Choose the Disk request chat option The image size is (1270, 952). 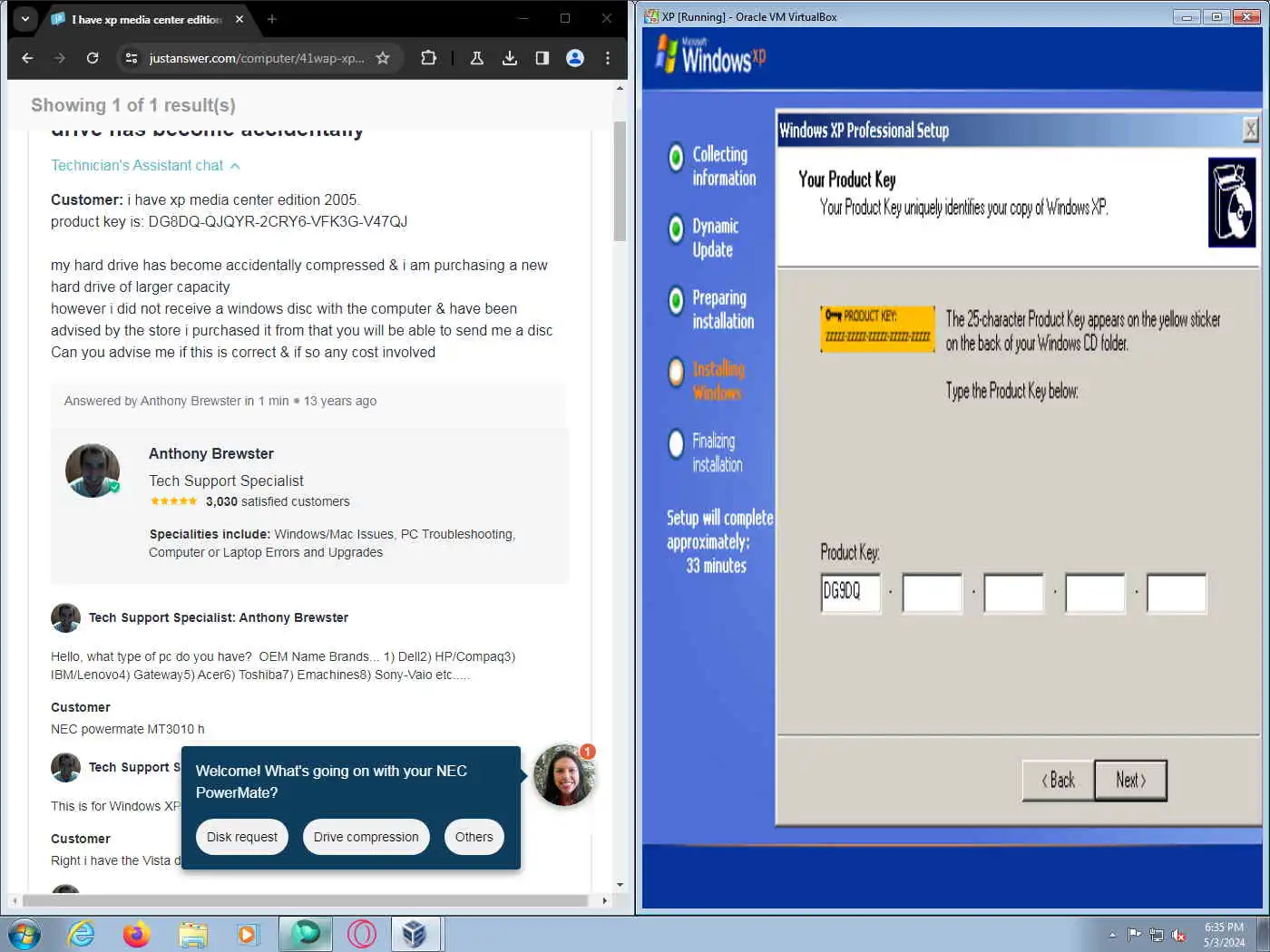point(242,837)
